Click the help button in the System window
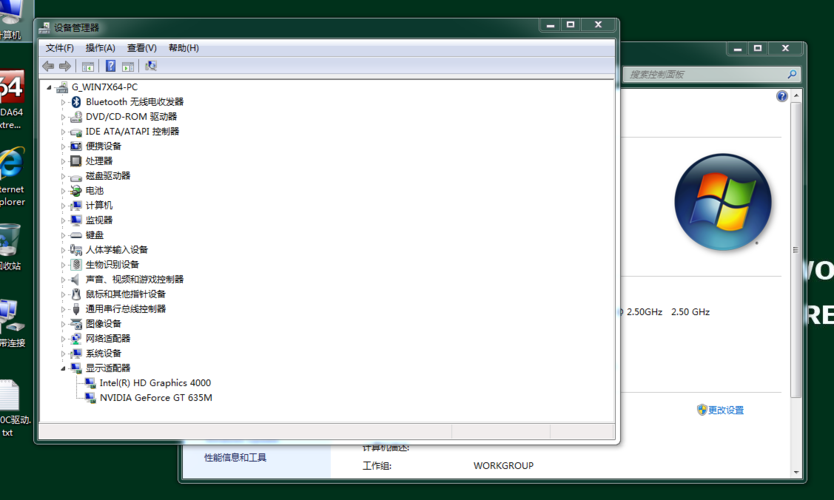 782,96
